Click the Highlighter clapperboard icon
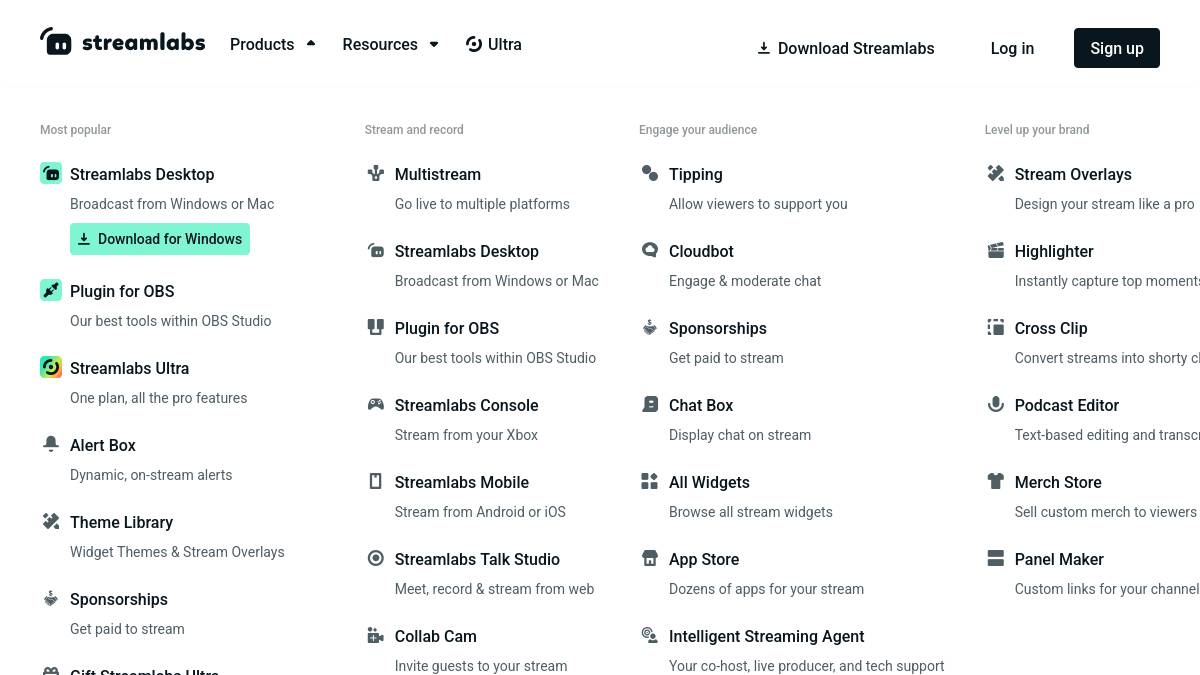This screenshot has height=675, width=1200. click(996, 250)
